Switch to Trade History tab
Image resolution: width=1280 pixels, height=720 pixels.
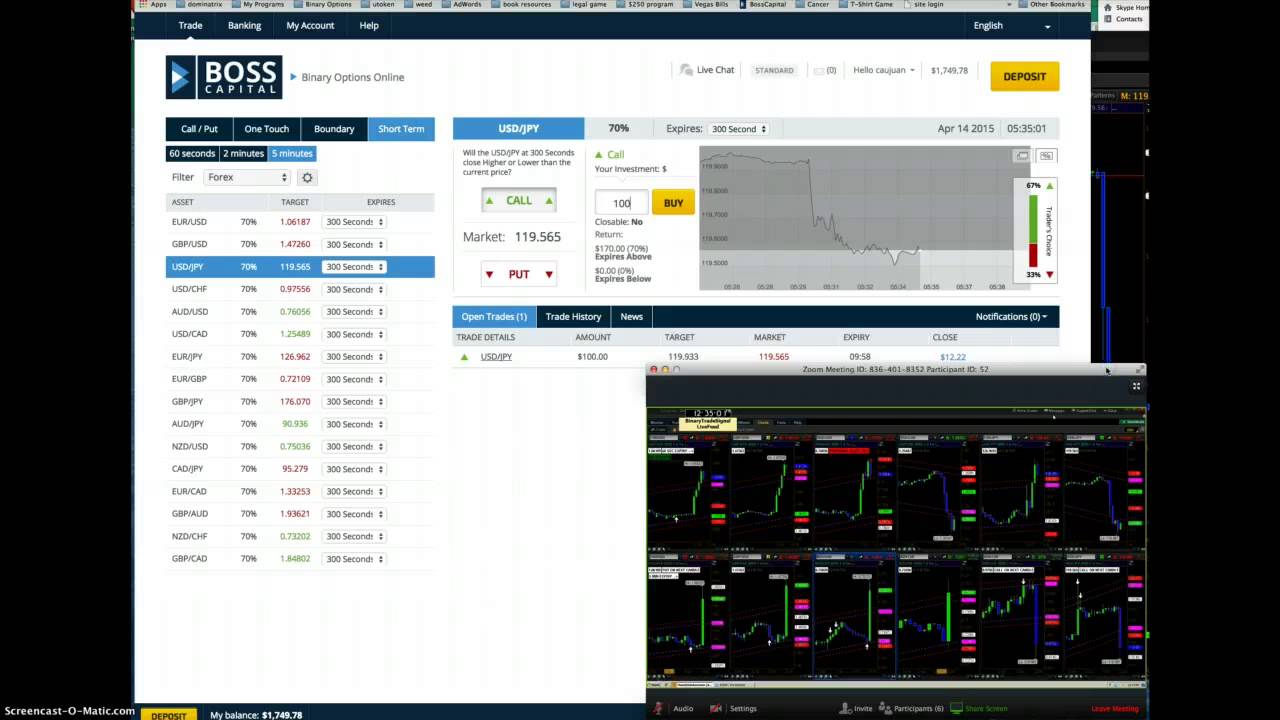[x=573, y=317]
